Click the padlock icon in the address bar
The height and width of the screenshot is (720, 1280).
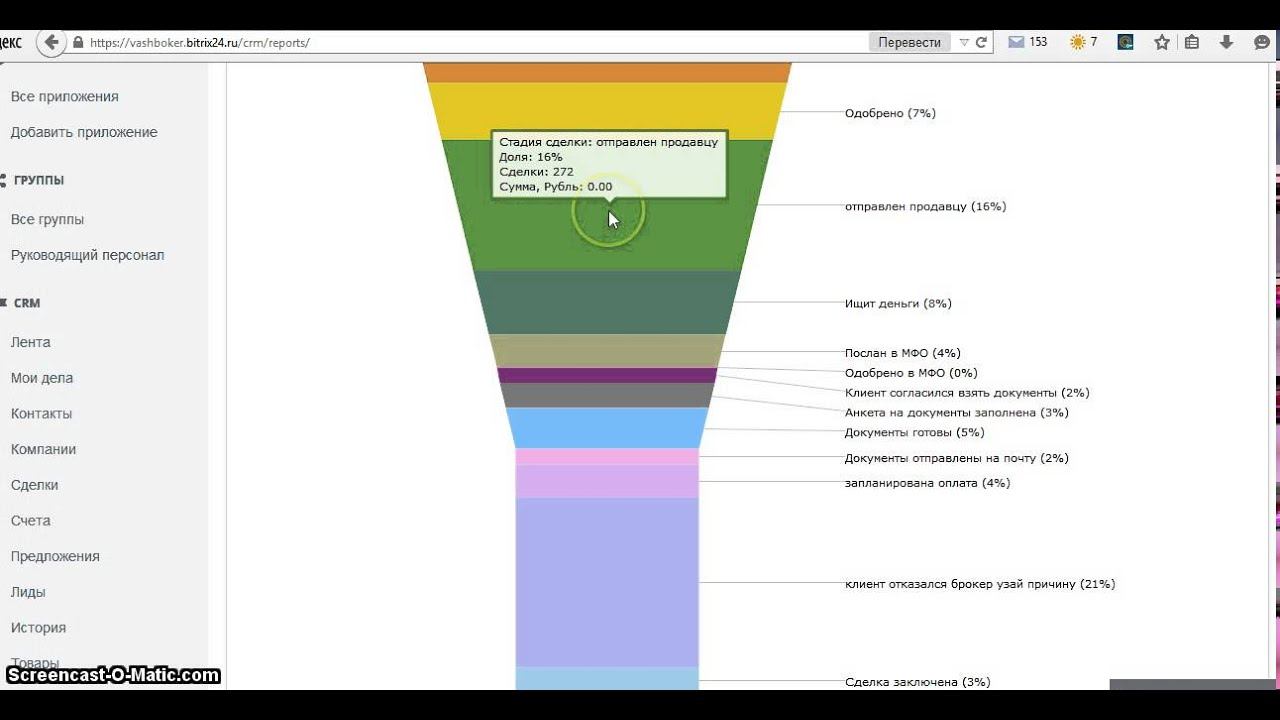pos(78,43)
